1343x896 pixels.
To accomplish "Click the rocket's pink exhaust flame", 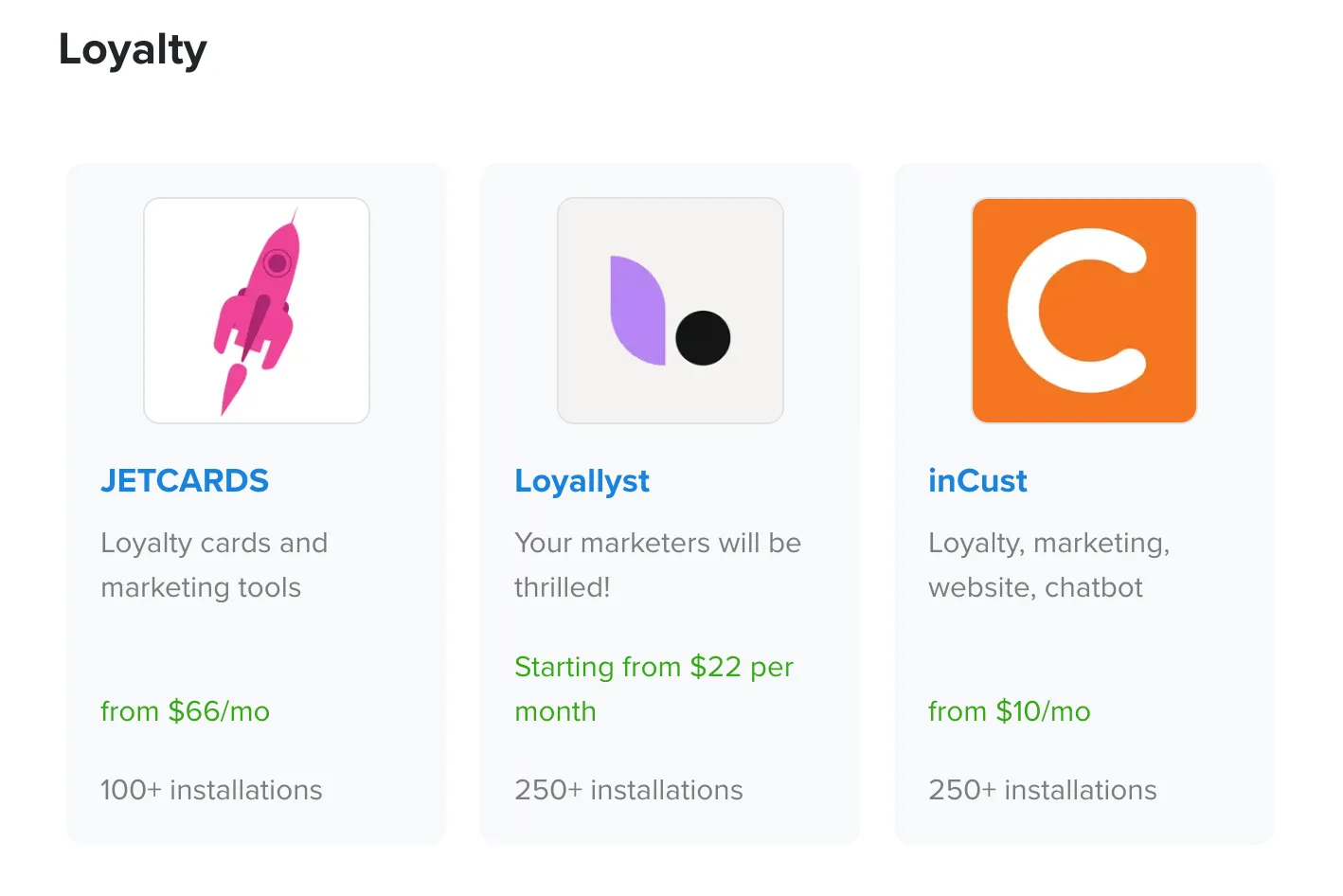I will coord(232,388).
